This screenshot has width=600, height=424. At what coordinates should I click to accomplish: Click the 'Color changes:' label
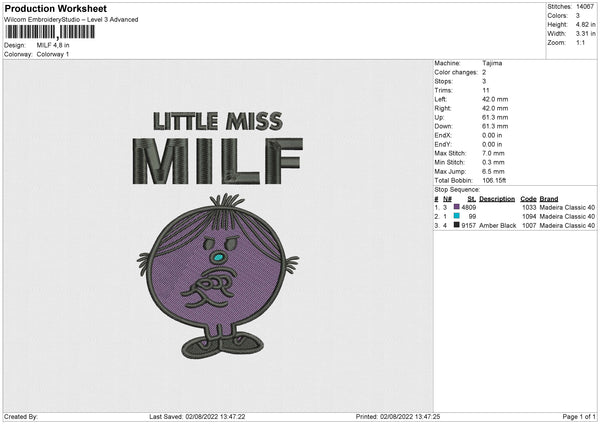[456, 72]
